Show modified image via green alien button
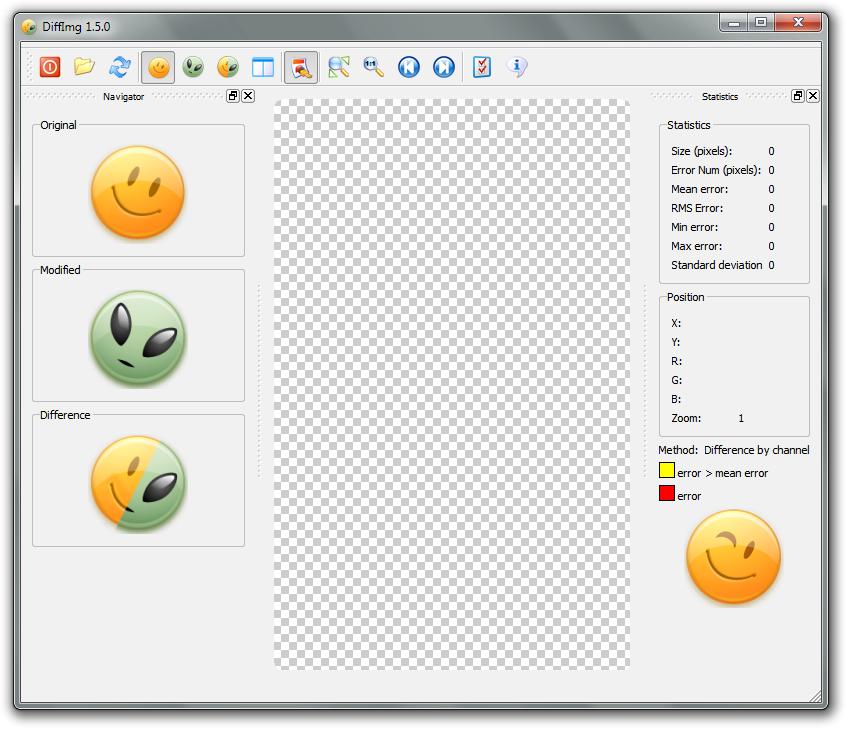 pyautogui.click(x=193, y=67)
